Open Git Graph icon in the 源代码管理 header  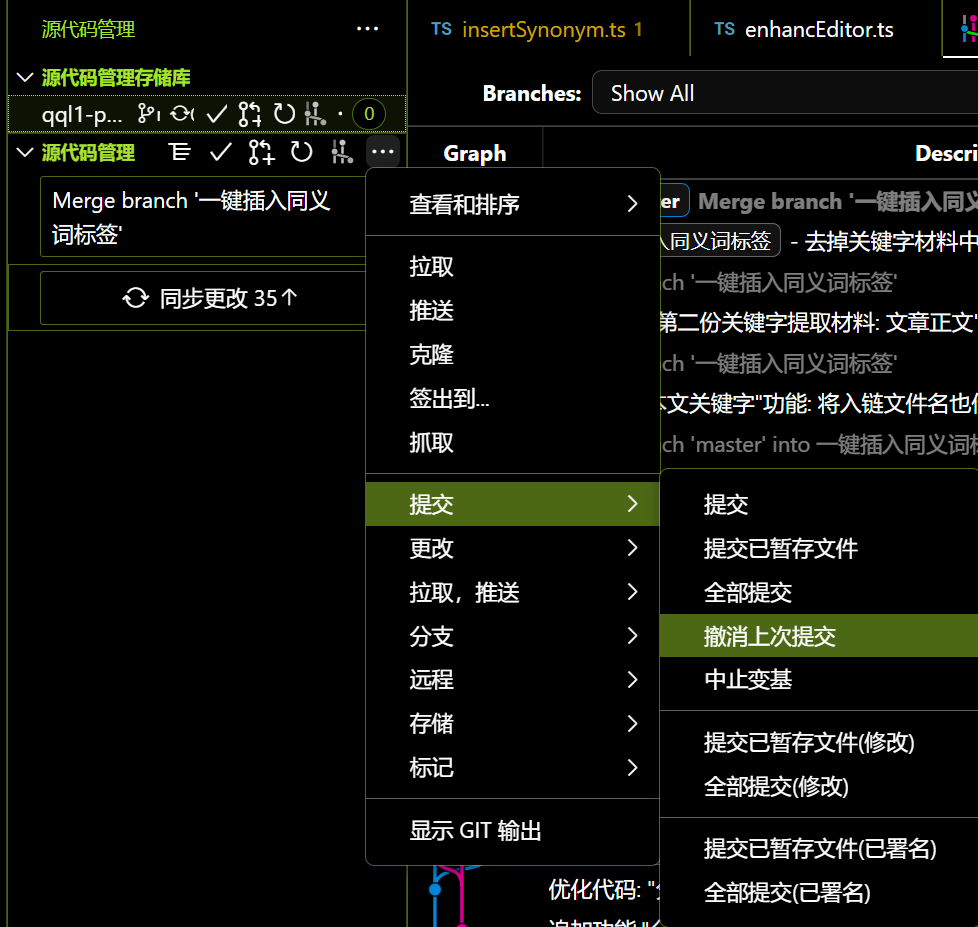342,153
